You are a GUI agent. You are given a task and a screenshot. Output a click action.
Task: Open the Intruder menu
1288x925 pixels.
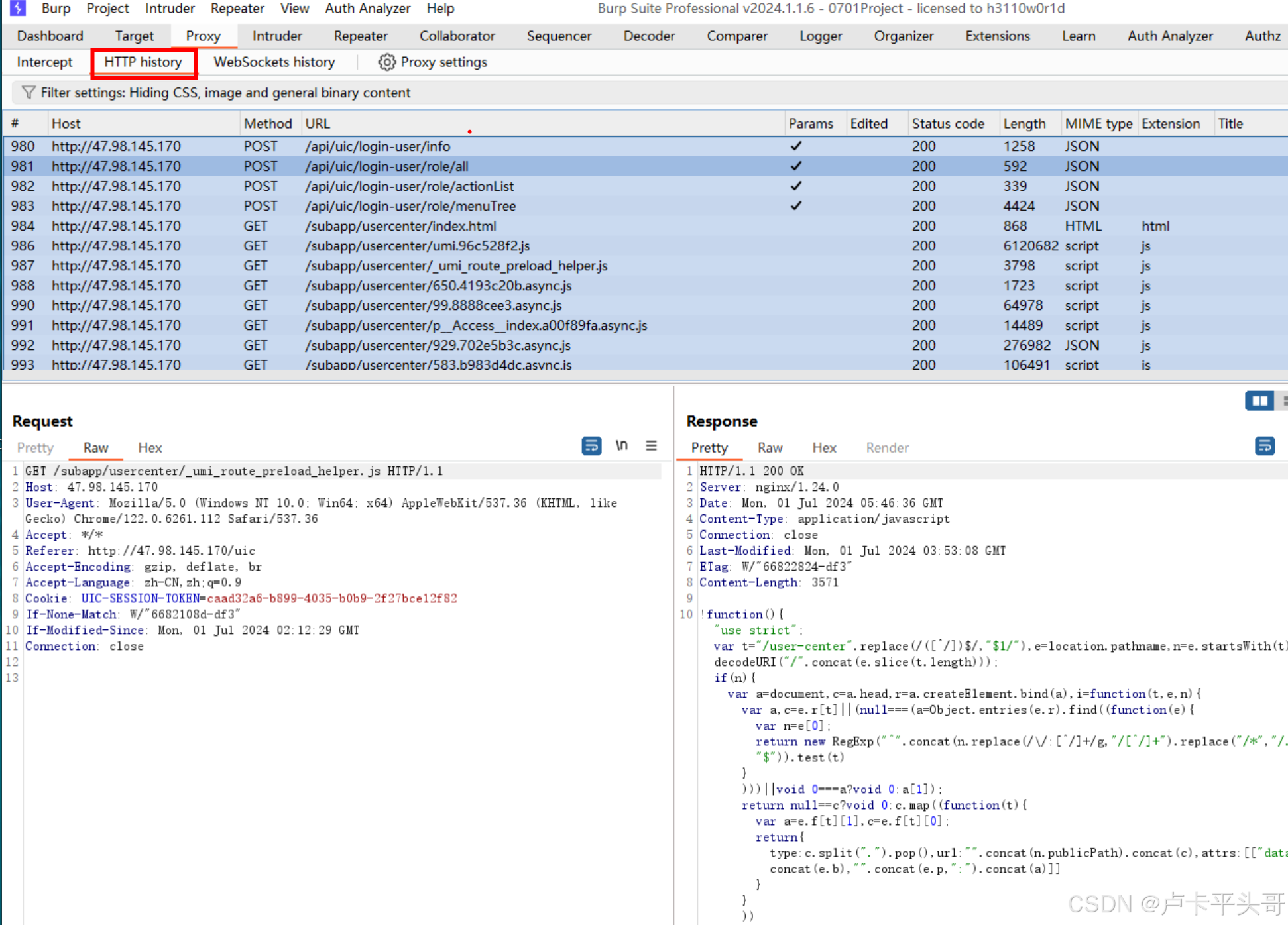170,9
